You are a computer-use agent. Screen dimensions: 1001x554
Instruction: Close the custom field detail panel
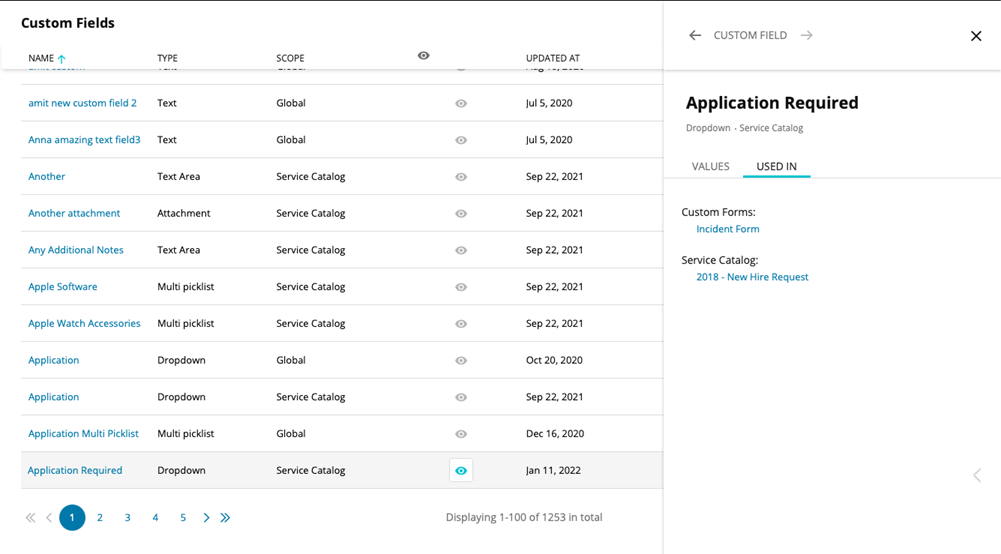click(976, 36)
